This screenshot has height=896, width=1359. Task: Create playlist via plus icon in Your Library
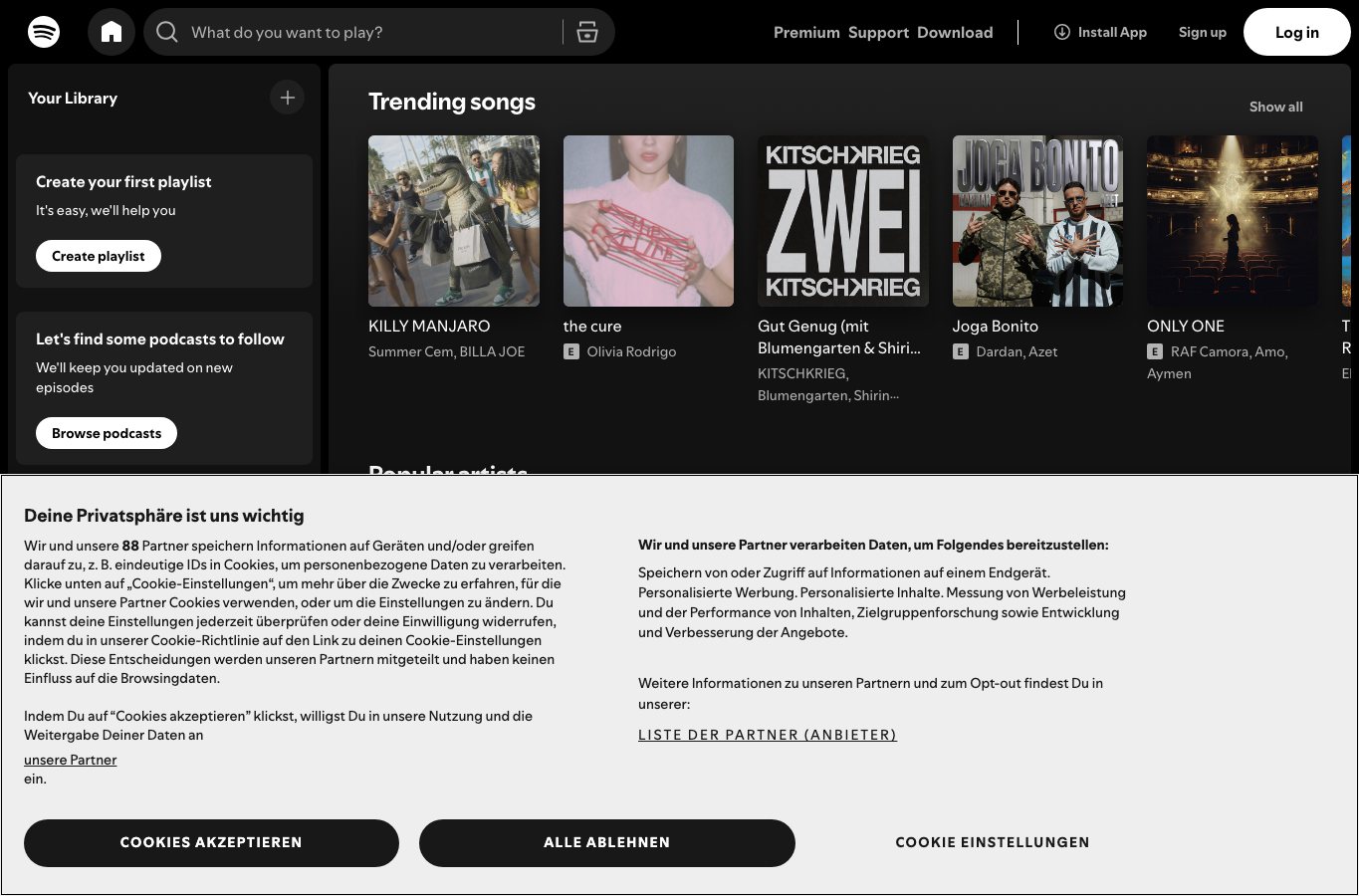click(287, 98)
